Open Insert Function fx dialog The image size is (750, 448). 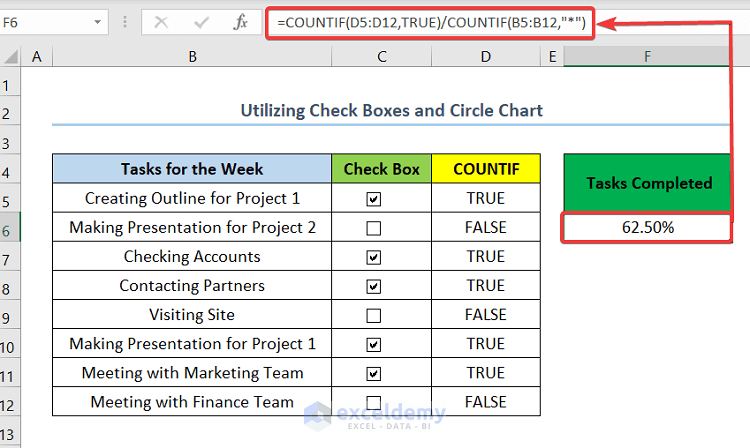click(x=240, y=22)
